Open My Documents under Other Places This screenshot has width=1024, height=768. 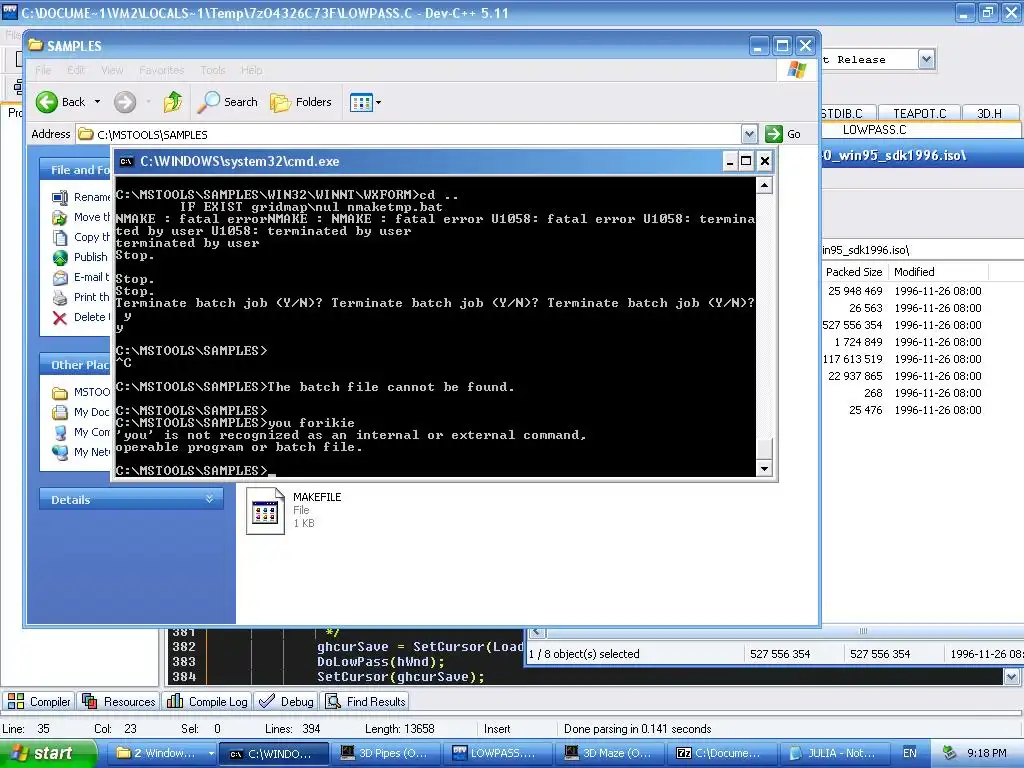81,412
